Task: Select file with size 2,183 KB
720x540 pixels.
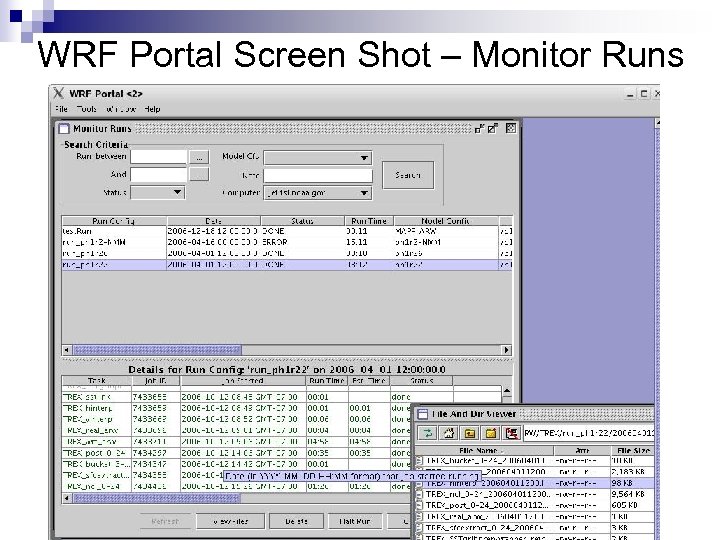Action: click(x=534, y=472)
